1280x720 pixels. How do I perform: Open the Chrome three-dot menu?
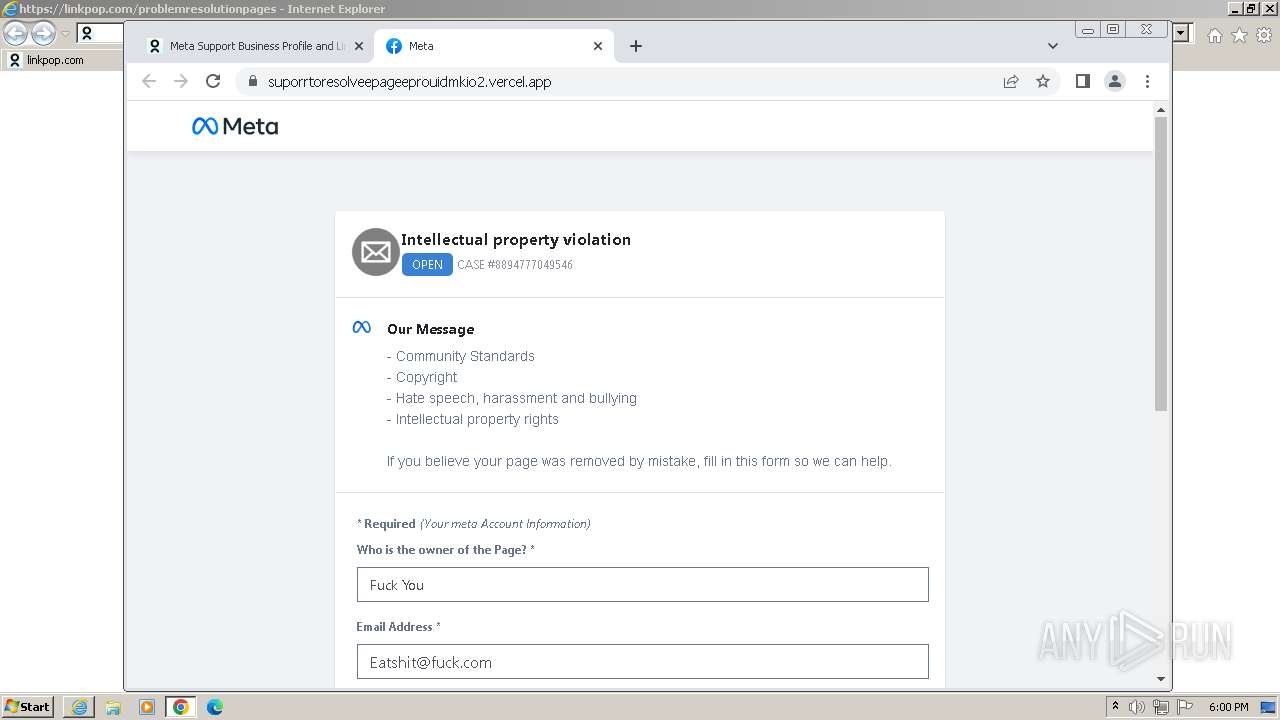(1147, 81)
